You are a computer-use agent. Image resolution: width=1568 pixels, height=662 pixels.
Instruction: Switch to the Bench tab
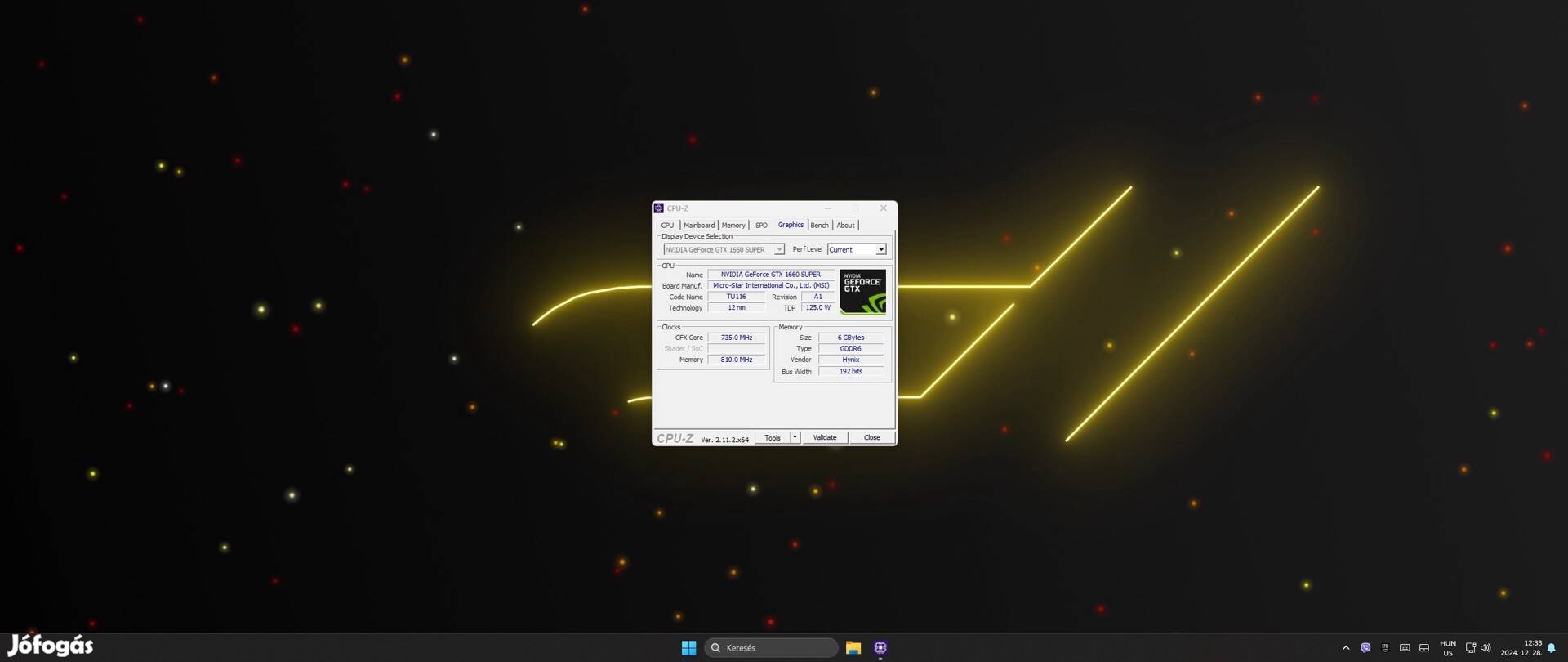(x=819, y=226)
